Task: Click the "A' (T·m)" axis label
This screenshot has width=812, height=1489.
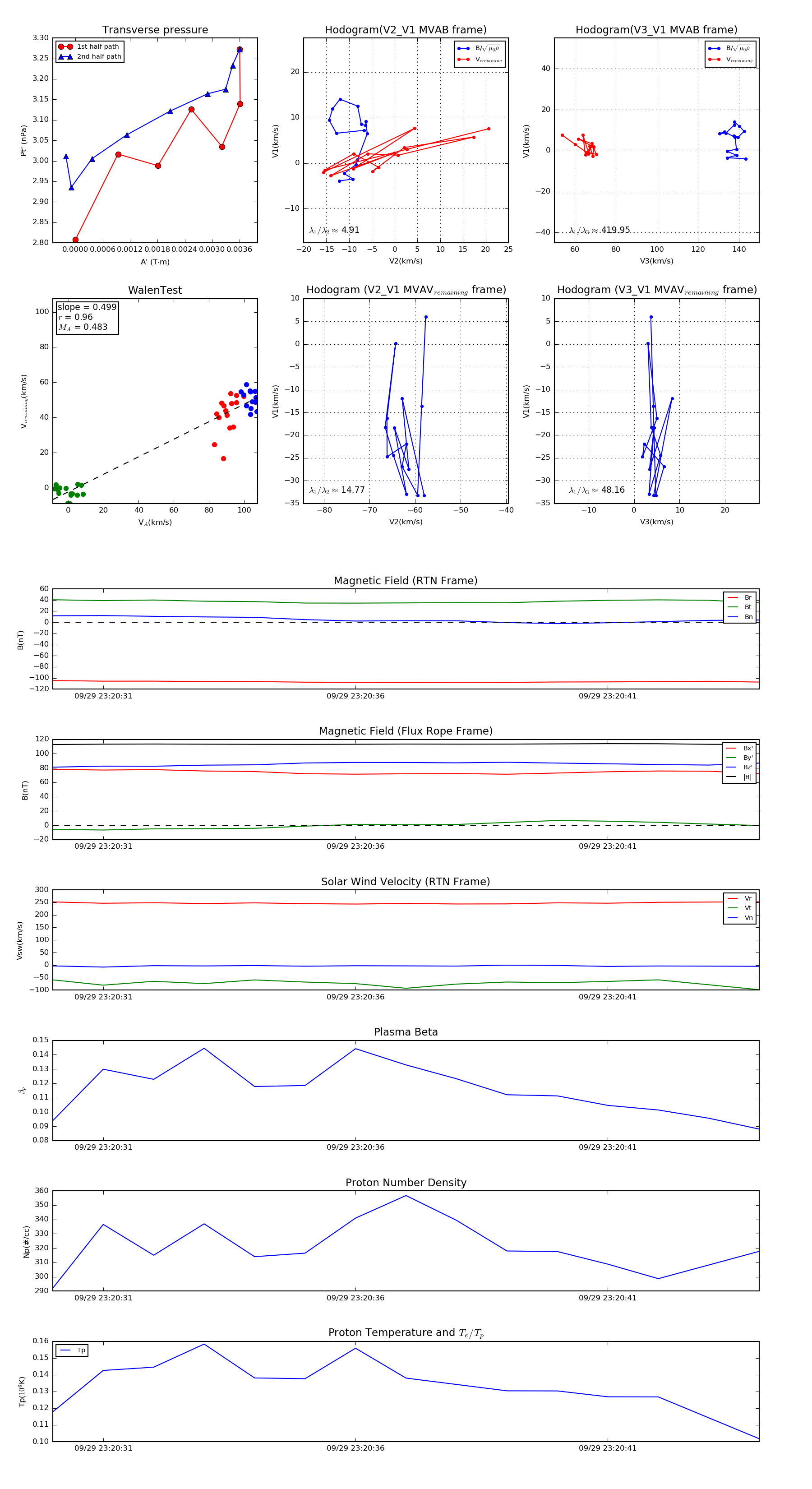Action: 155,262
